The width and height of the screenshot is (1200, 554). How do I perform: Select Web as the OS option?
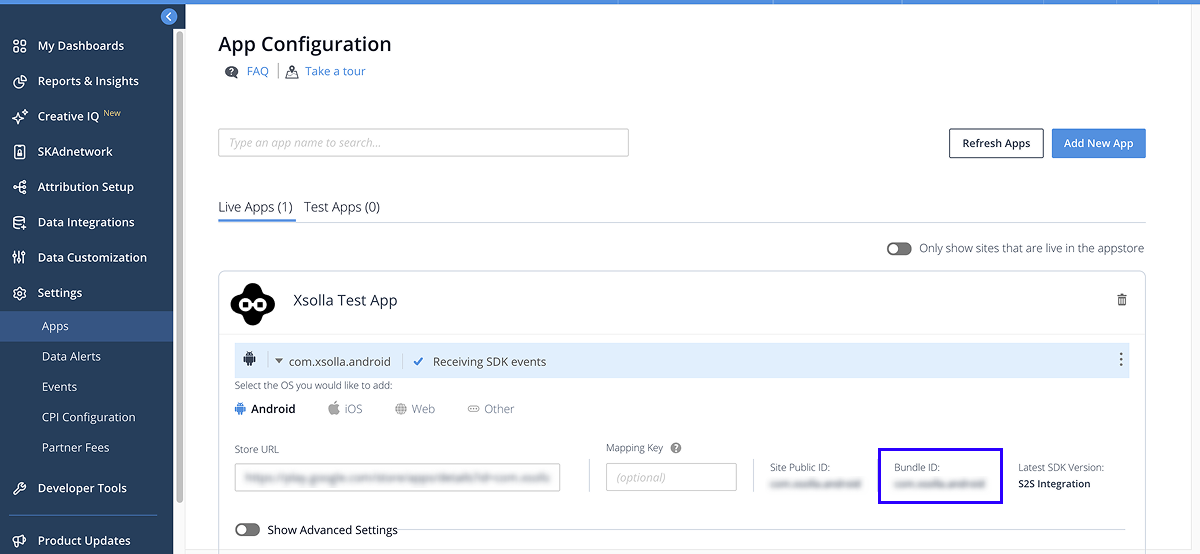point(415,409)
